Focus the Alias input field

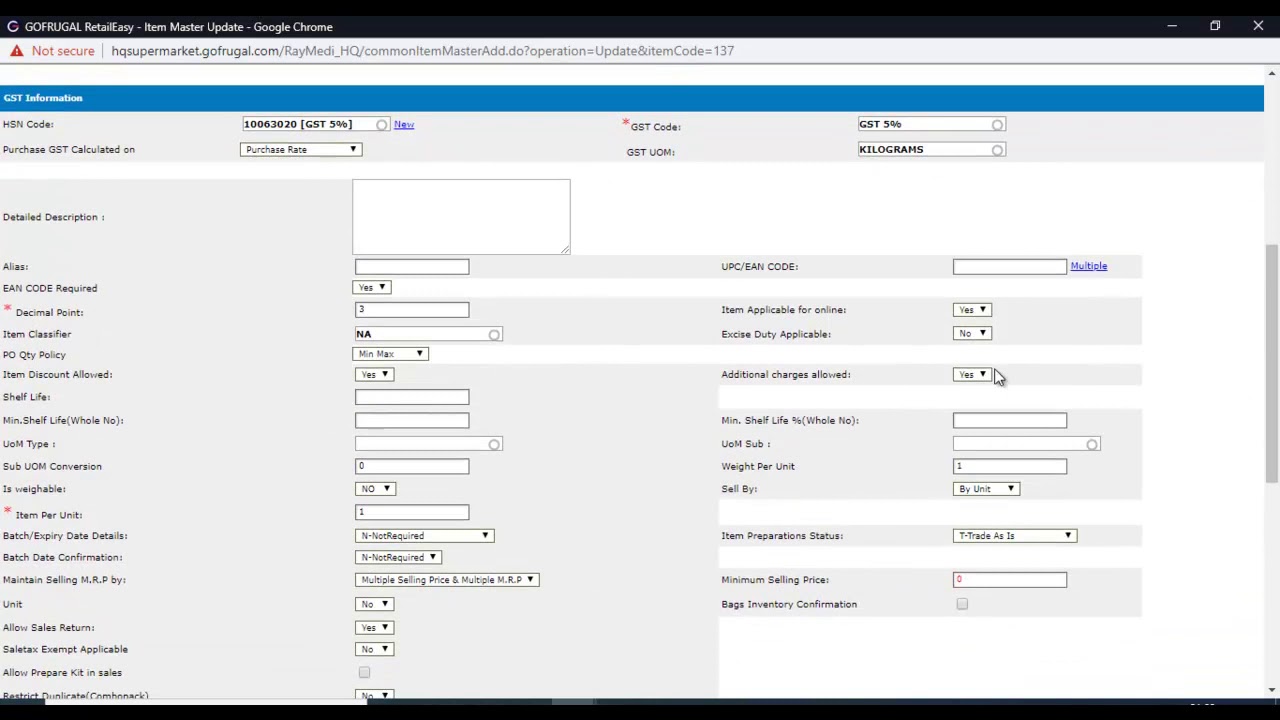(412, 267)
